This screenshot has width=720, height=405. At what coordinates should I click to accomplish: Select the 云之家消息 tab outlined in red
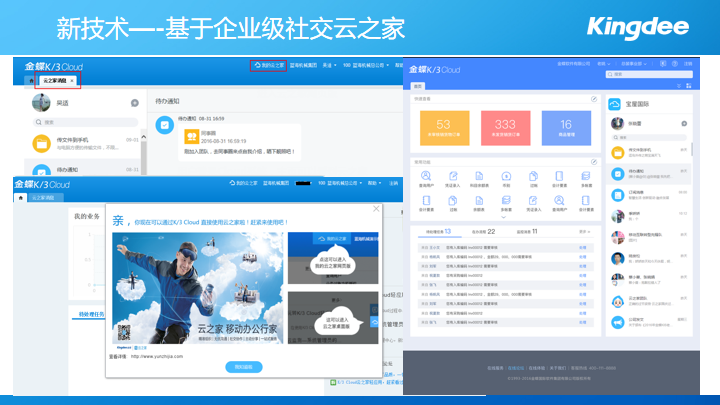click(55, 81)
